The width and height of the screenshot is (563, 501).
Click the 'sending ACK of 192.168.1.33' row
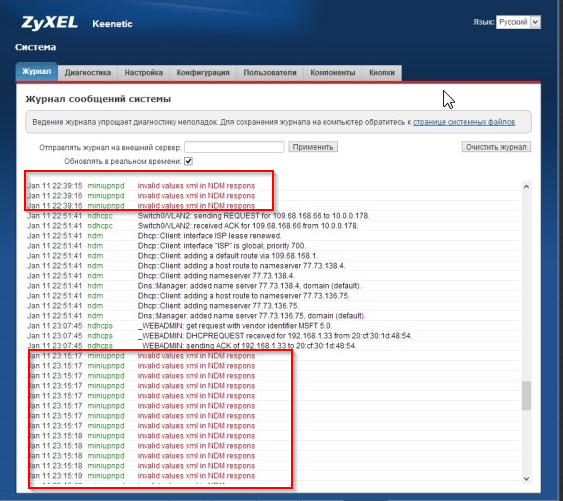click(273, 346)
